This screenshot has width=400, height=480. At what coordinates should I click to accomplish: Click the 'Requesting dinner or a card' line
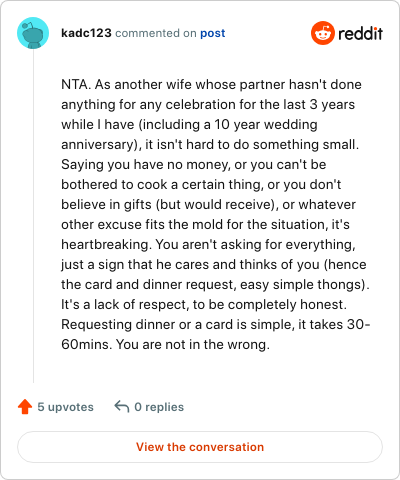(216, 325)
